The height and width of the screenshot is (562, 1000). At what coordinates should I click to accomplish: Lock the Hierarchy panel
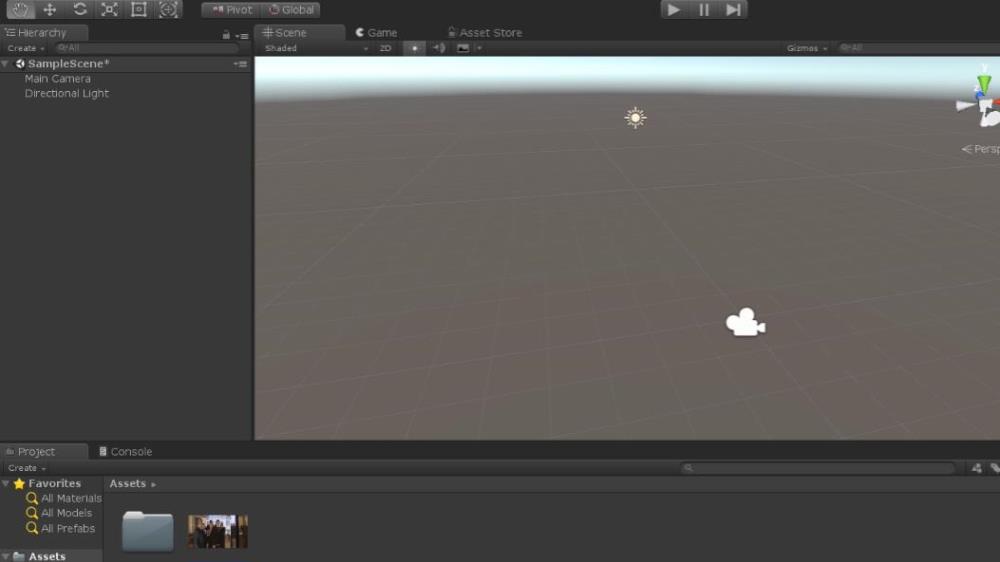tap(226, 35)
